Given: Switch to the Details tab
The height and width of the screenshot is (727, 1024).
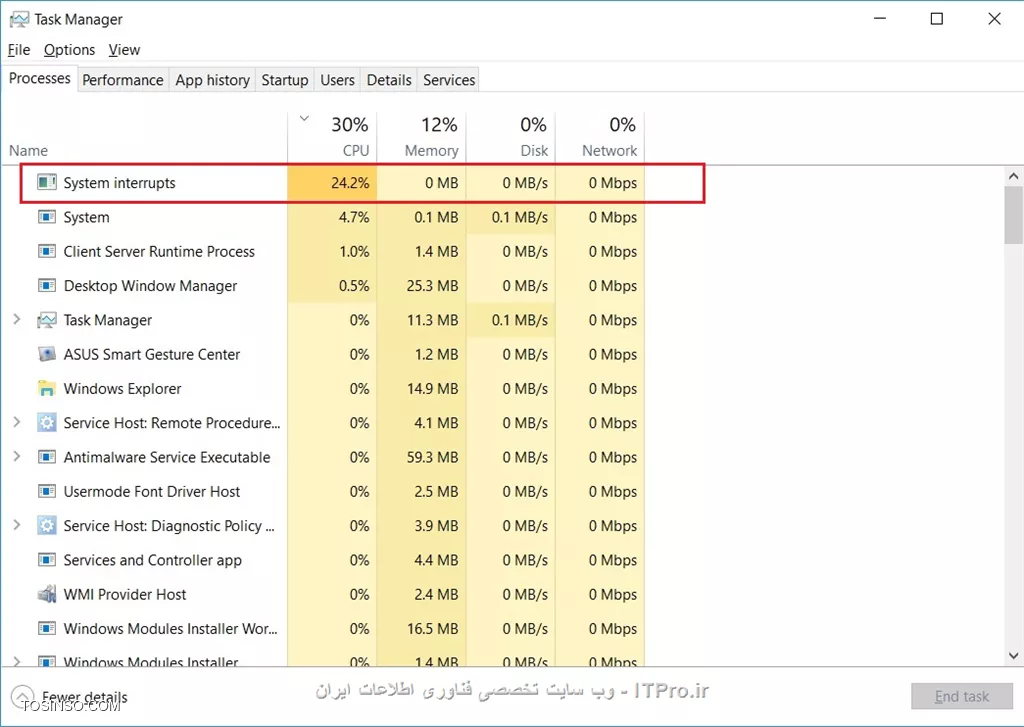Looking at the screenshot, I should tap(389, 80).
